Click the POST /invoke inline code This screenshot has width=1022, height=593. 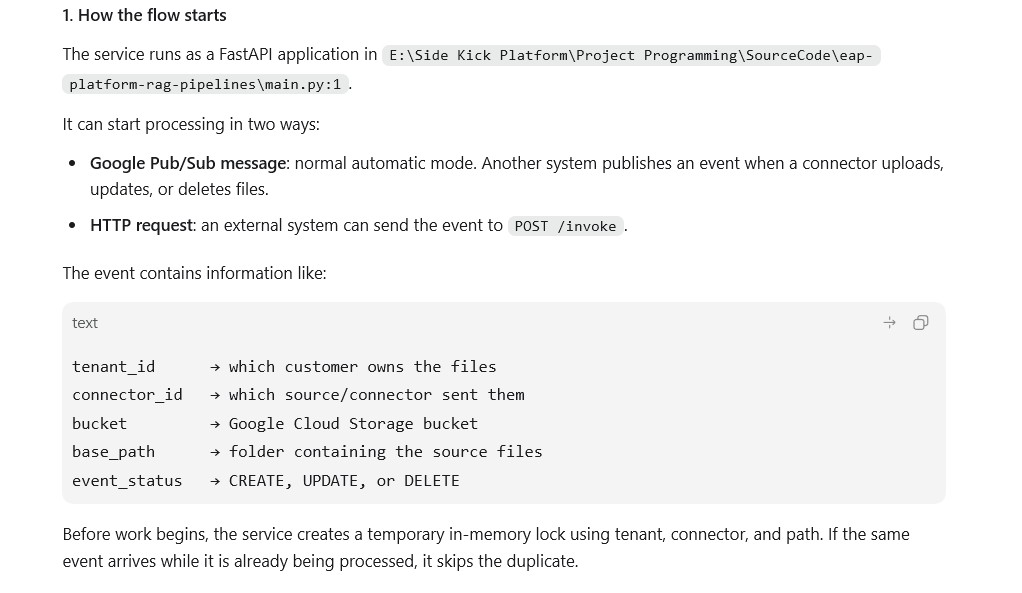point(565,226)
